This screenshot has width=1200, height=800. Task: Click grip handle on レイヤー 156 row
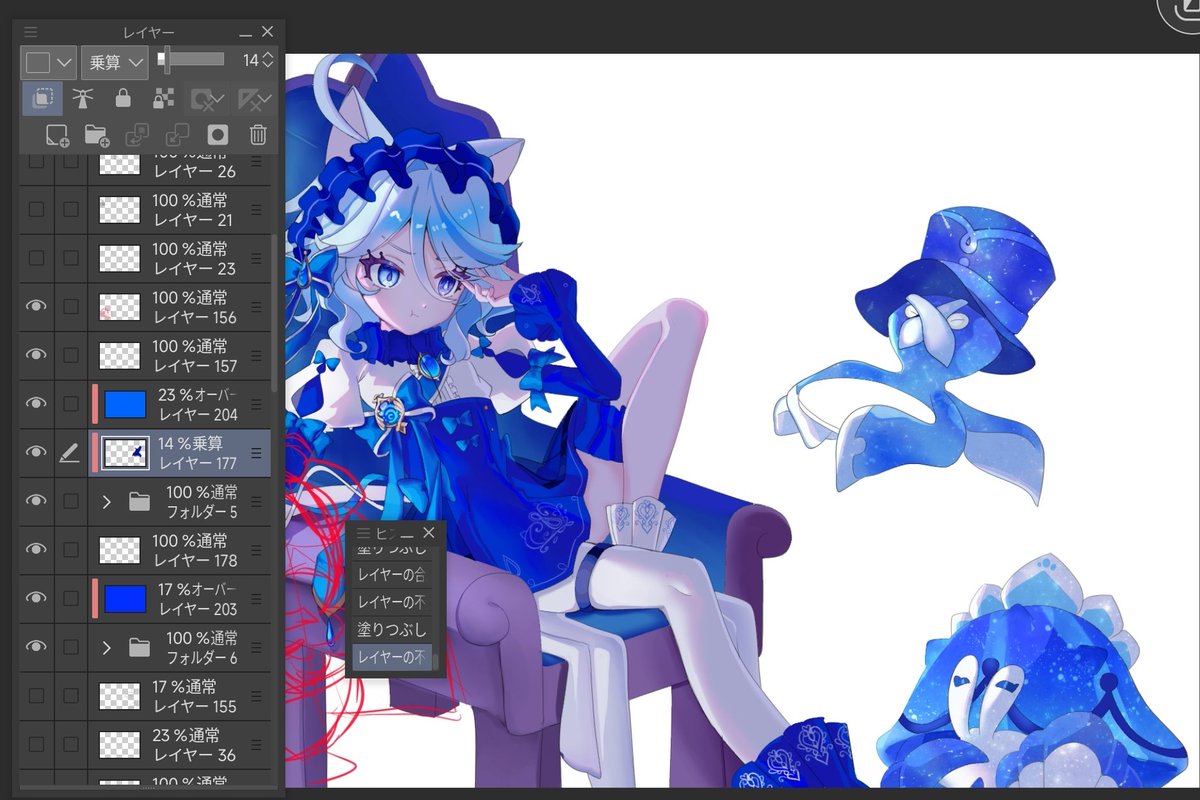(x=256, y=307)
